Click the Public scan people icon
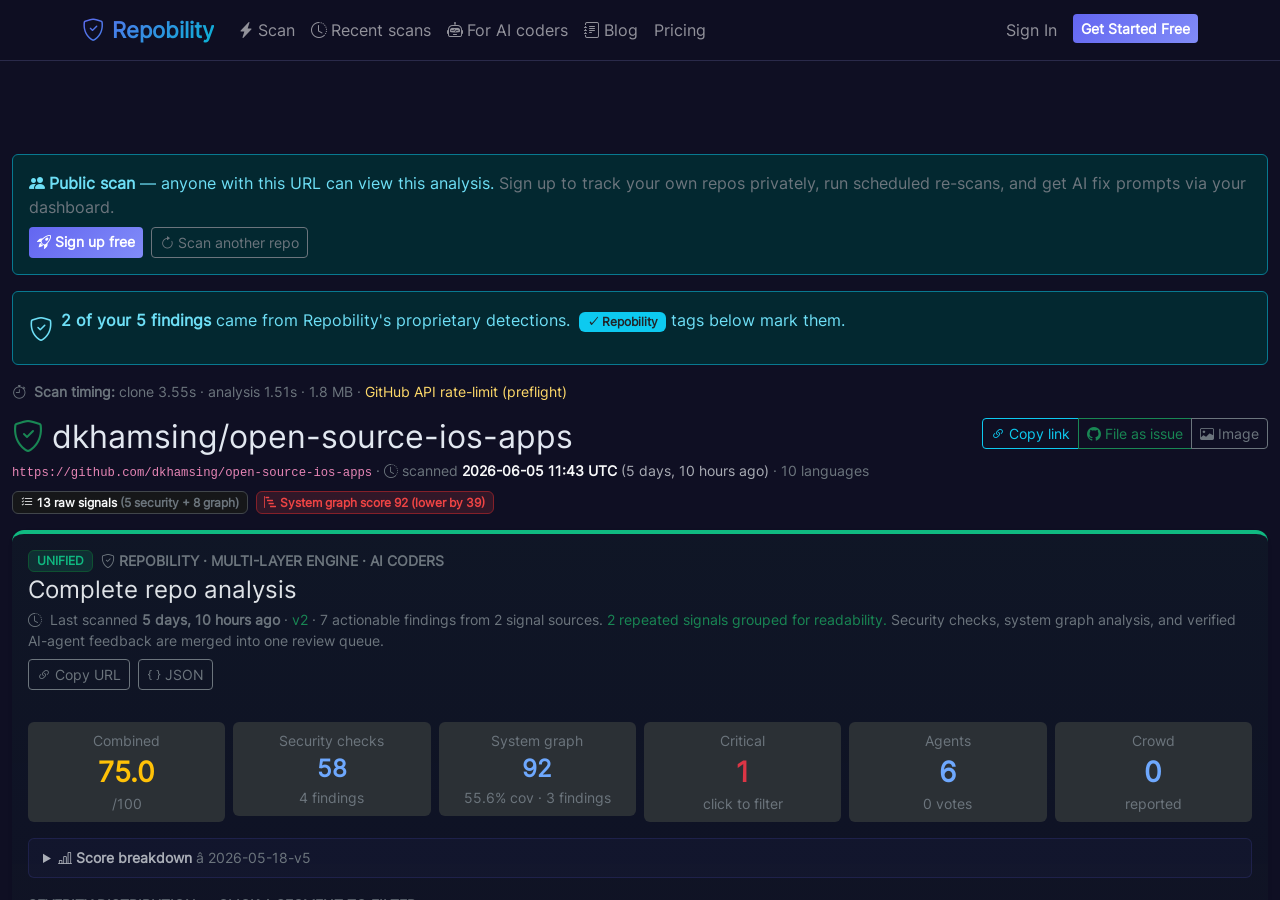This screenshot has width=1280, height=900. pyautogui.click(x=37, y=183)
